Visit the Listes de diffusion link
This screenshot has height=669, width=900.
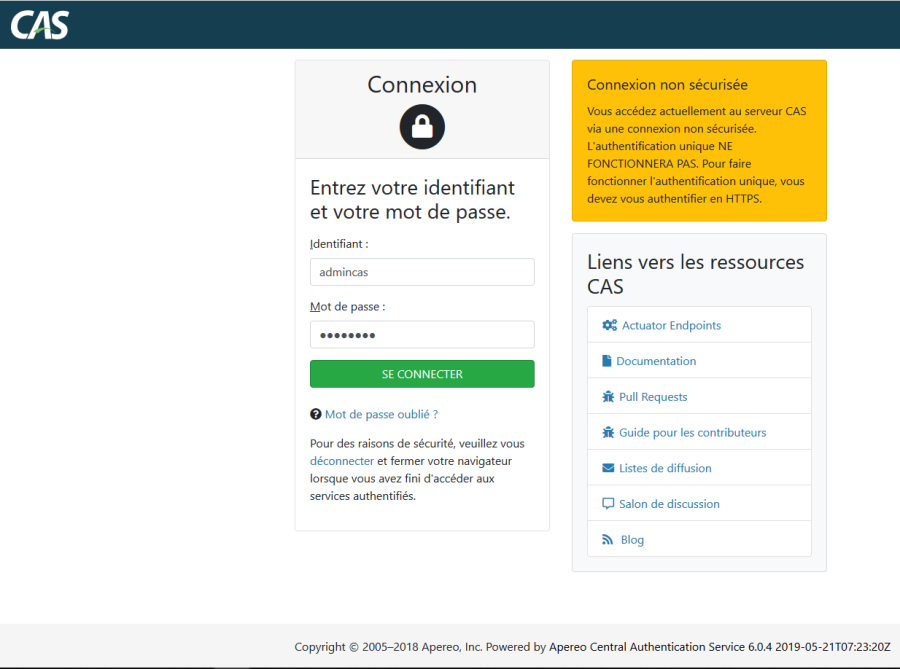(665, 468)
